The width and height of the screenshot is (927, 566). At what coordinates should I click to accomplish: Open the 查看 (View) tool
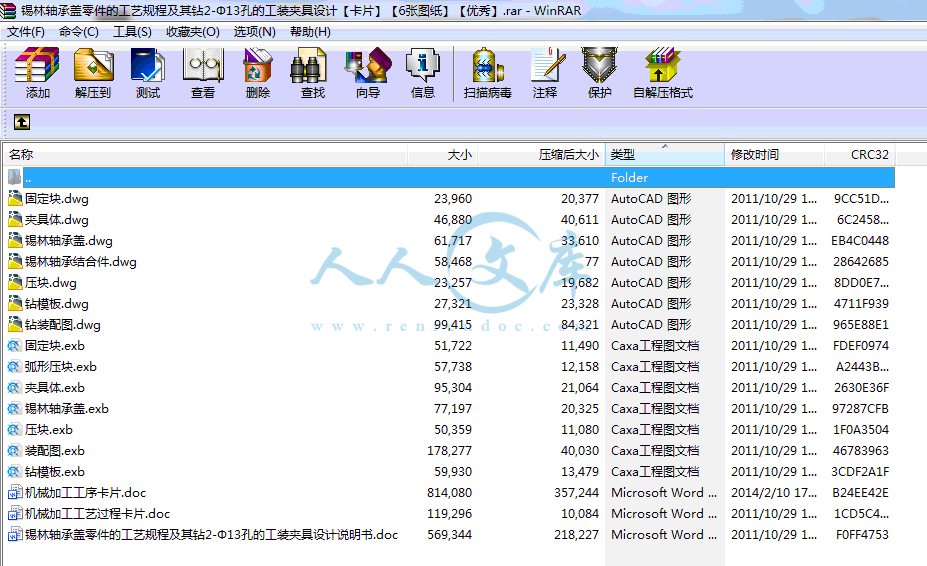point(203,72)
